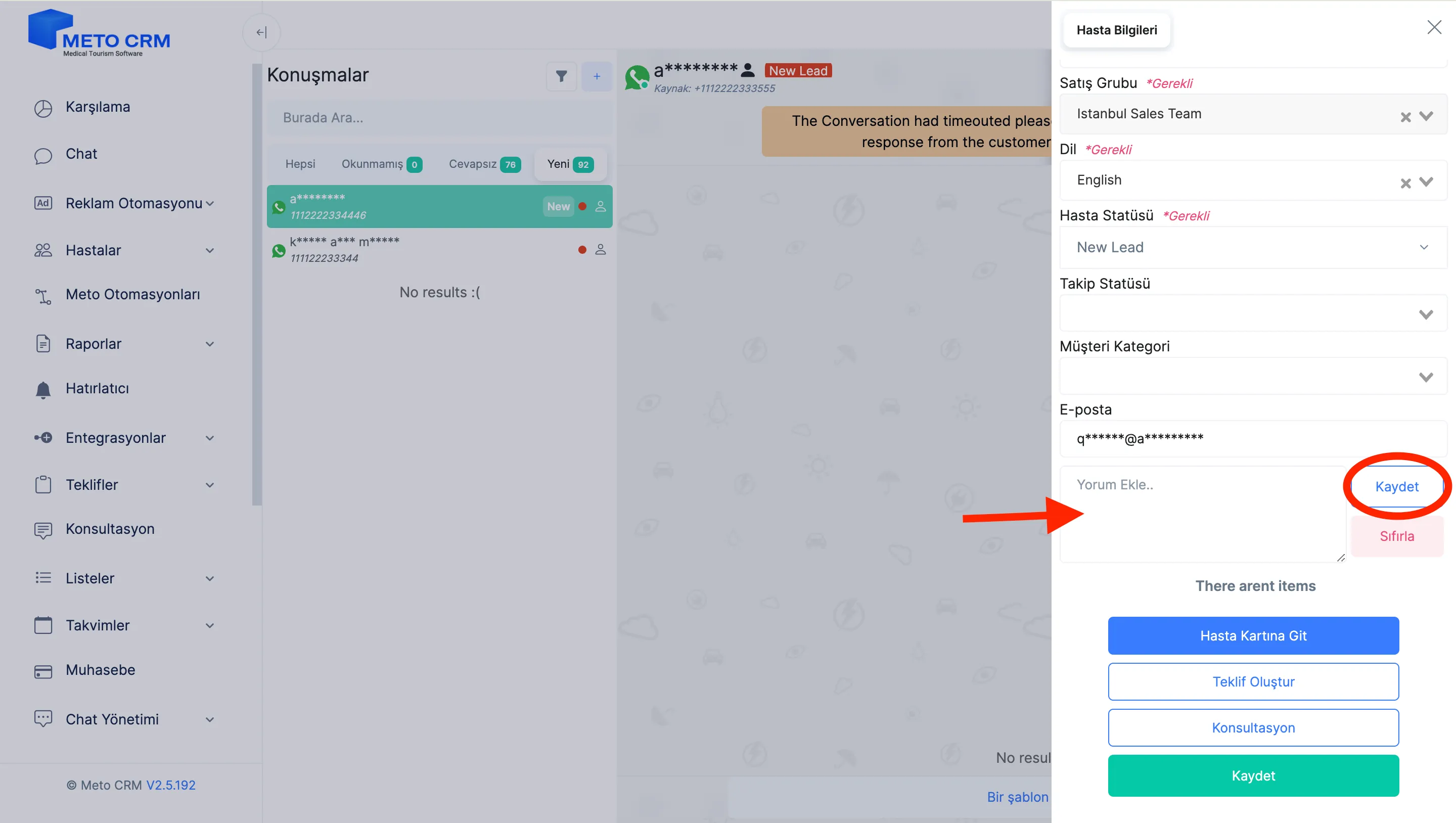Open the Müşteri Kategori dropdown
Screen dimensions: 1456x823
point(1253,376)
